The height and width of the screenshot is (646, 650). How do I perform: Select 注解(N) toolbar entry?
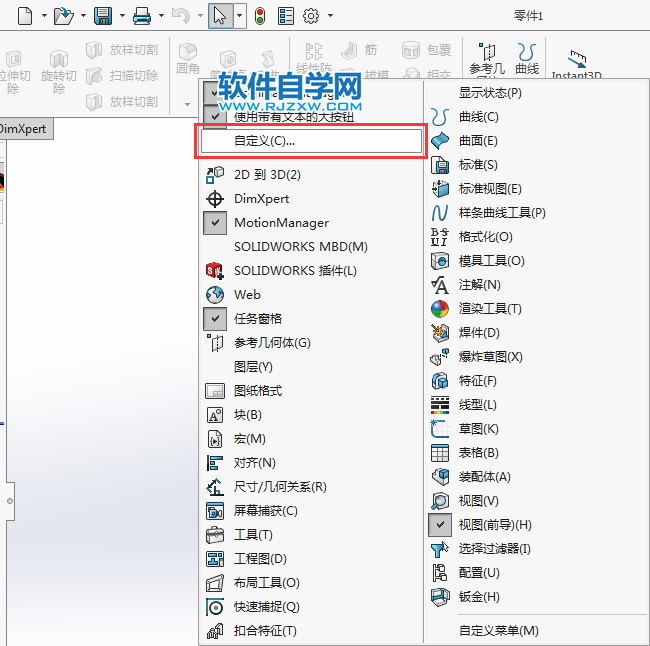(479, 285)
